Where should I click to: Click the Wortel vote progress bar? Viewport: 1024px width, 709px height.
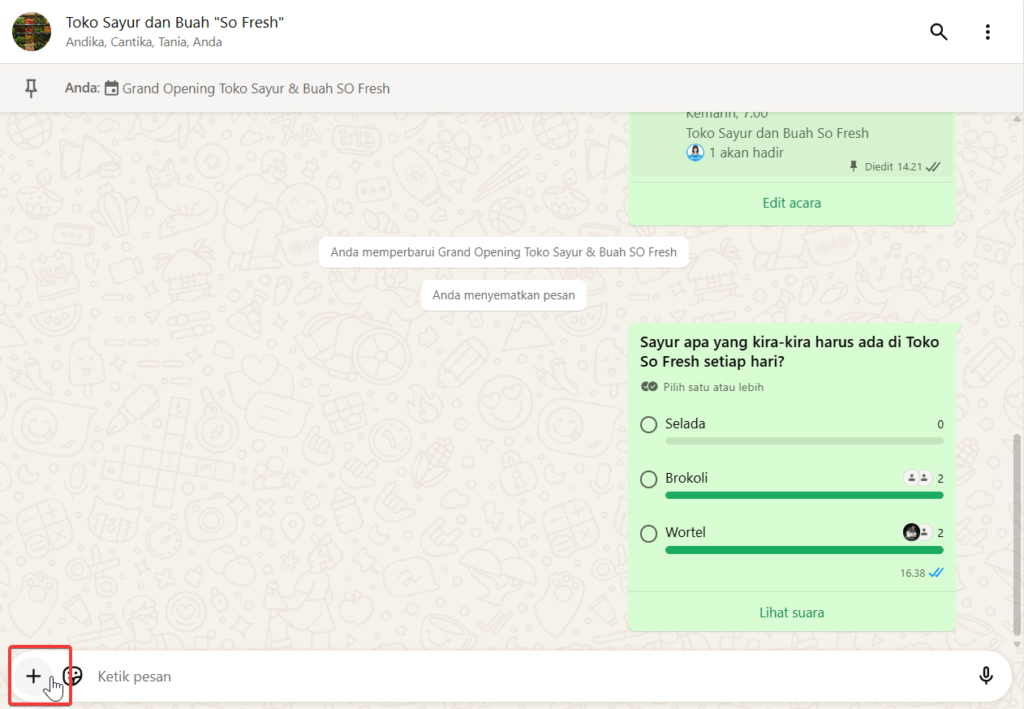(804, 549)
